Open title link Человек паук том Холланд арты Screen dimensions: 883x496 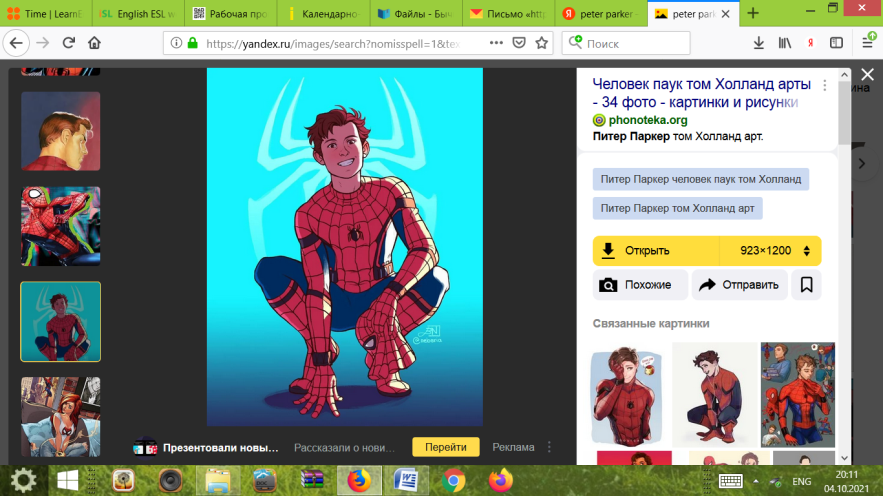tap(702, 93)
